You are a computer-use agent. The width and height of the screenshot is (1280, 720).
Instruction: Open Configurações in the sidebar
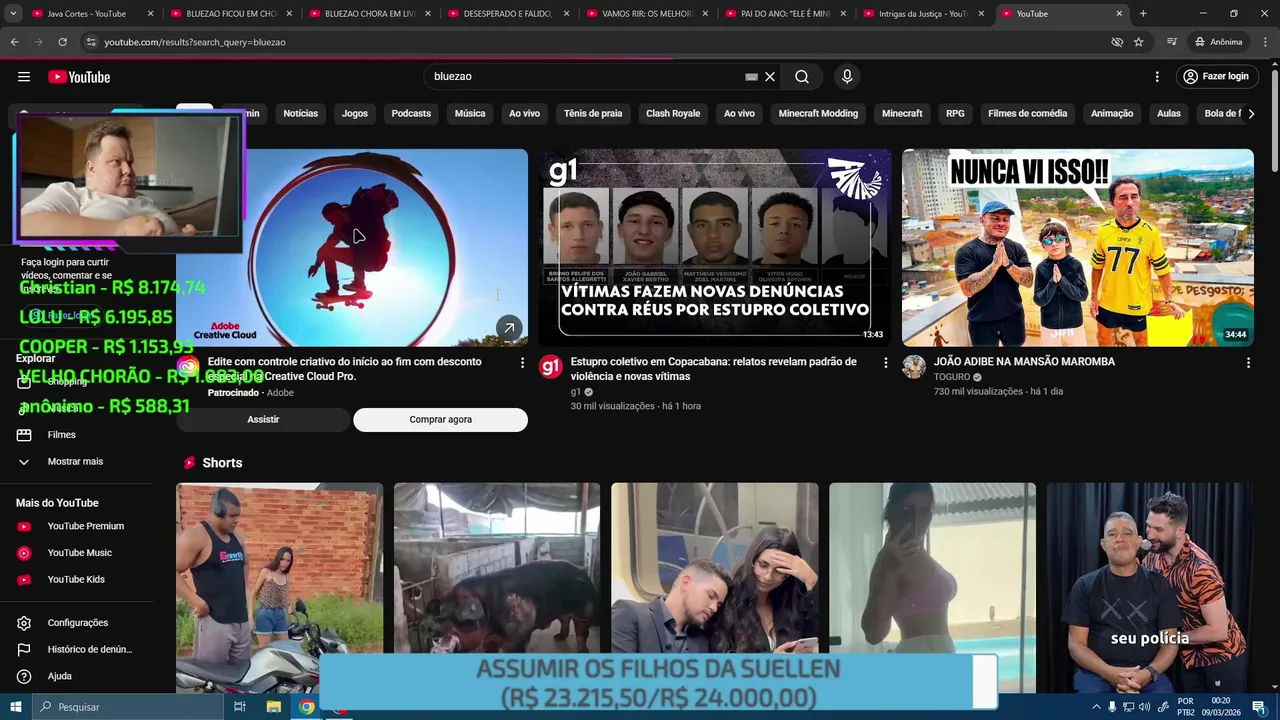pyautogui.click(x=76, y=623)
